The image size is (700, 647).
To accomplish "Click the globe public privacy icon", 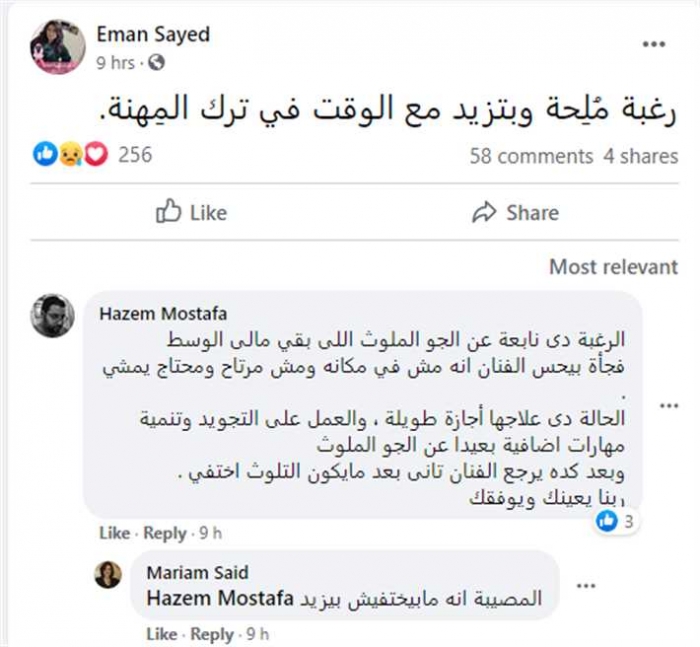I will (155, 64).
